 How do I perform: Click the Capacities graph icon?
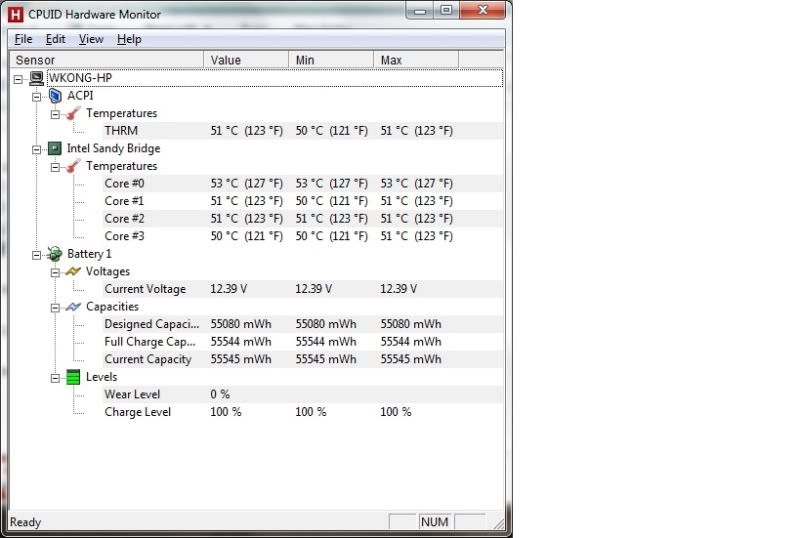tap(73, 306)
